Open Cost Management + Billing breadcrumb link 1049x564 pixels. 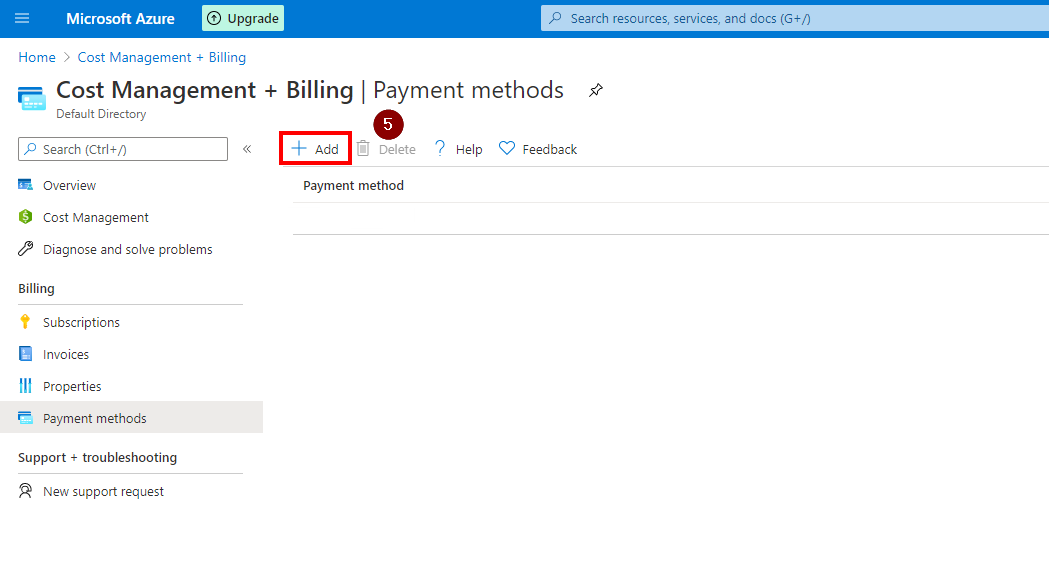(162, 58)
